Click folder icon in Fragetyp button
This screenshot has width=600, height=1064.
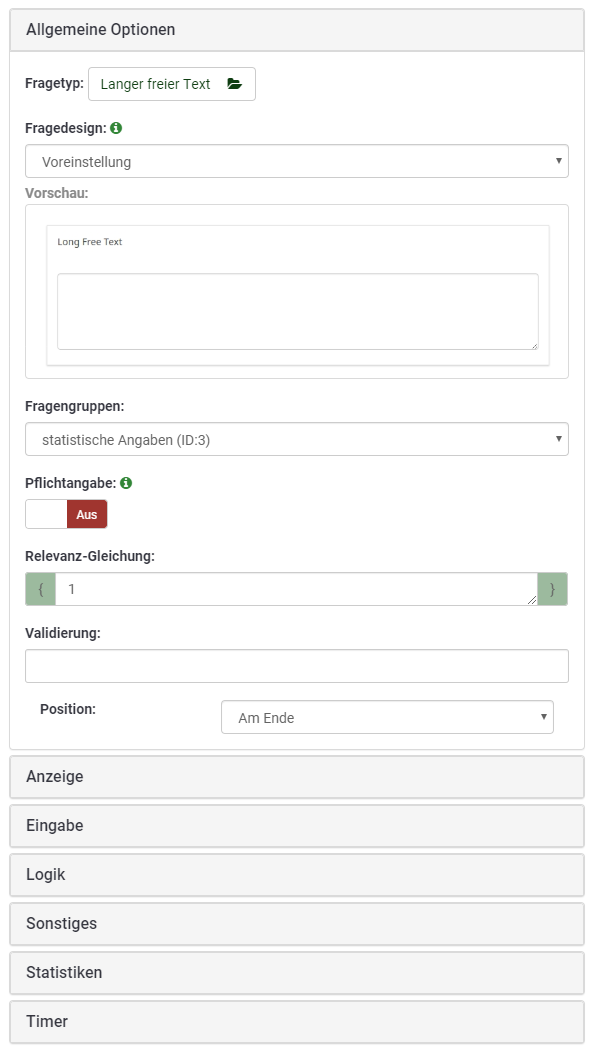pos(234,84)
